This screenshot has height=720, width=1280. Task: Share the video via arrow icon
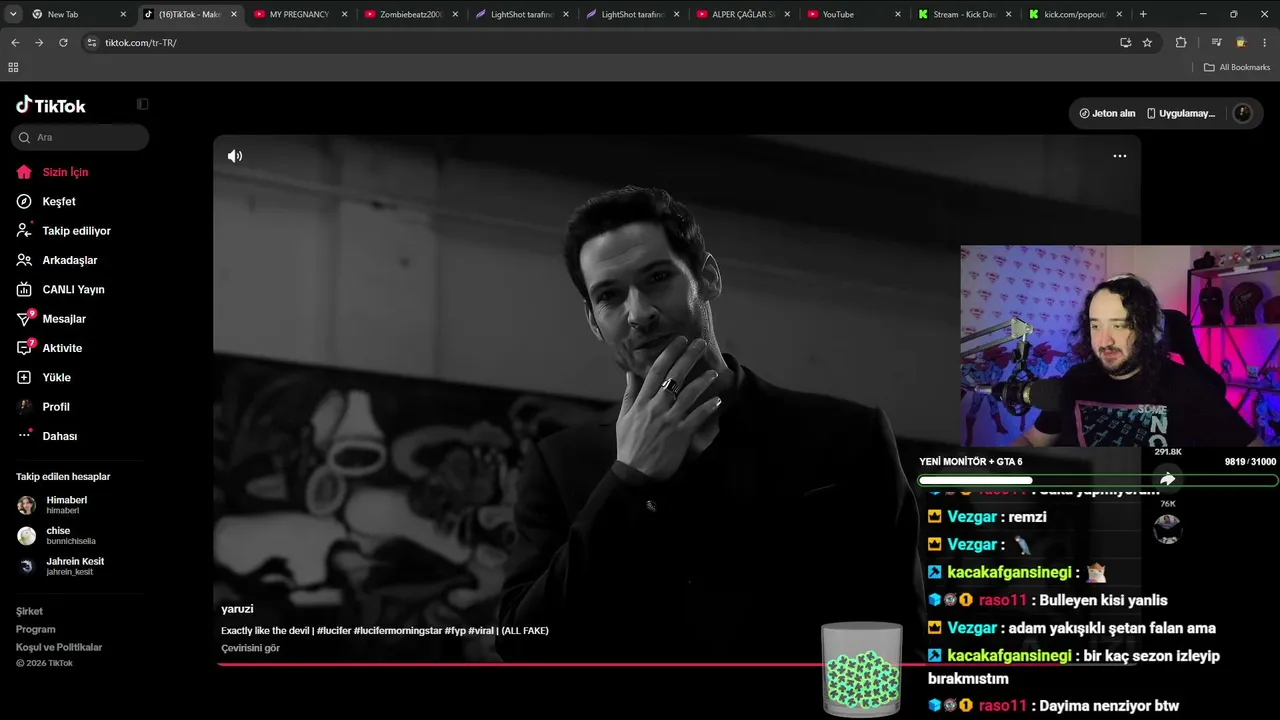coord(1167,479)
